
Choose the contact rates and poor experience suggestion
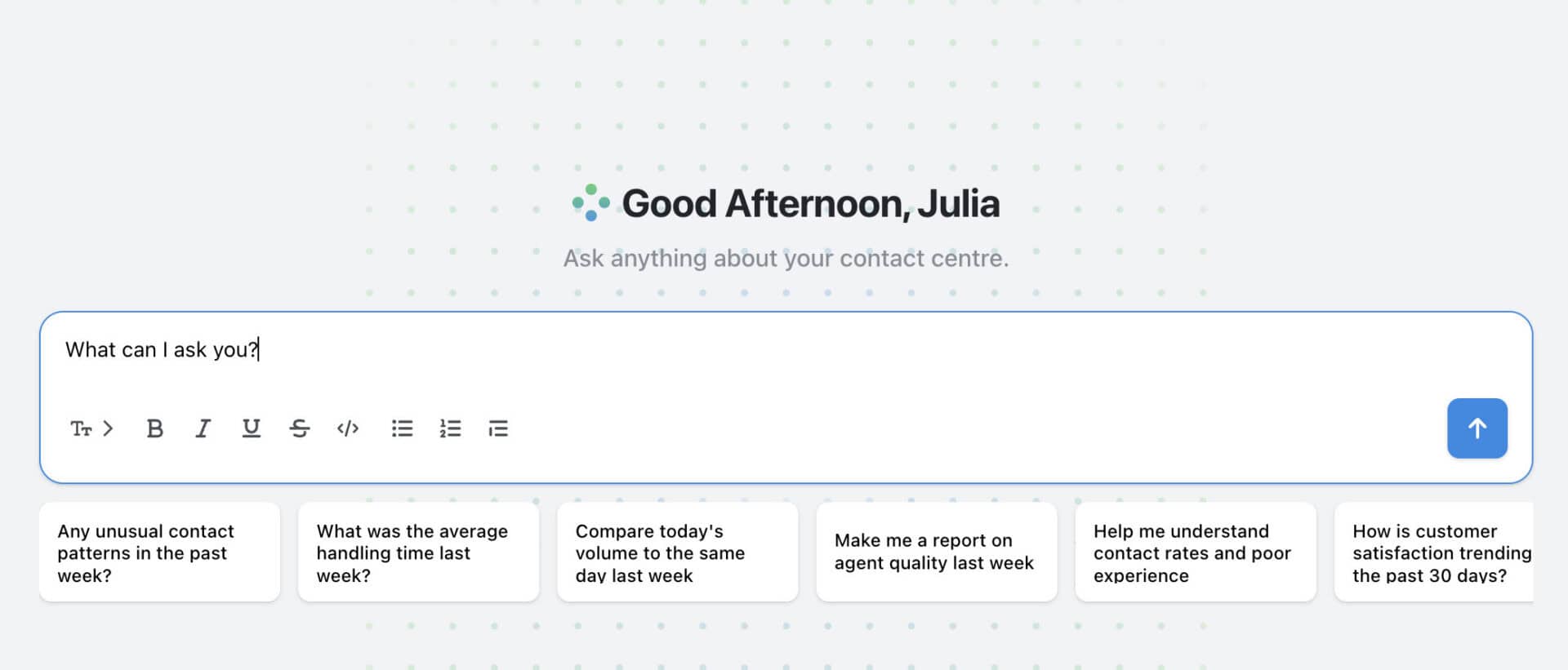1195,552
